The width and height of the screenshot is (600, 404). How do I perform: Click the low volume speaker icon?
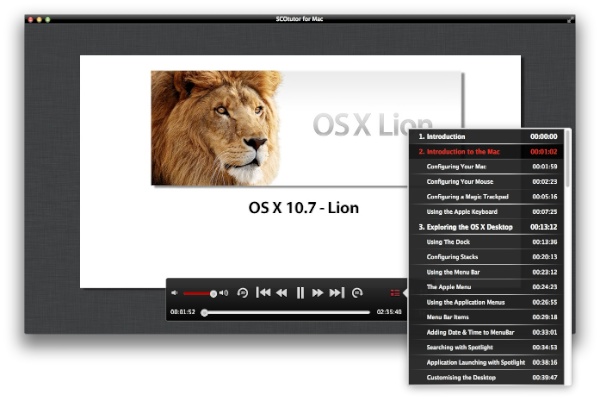(174, 293)
